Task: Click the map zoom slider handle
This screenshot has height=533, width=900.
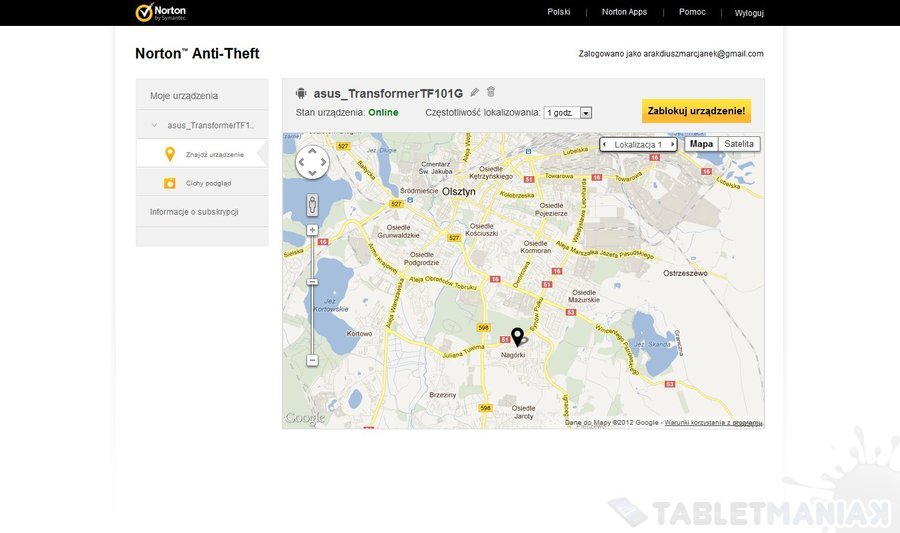Action: pos(312,282)
